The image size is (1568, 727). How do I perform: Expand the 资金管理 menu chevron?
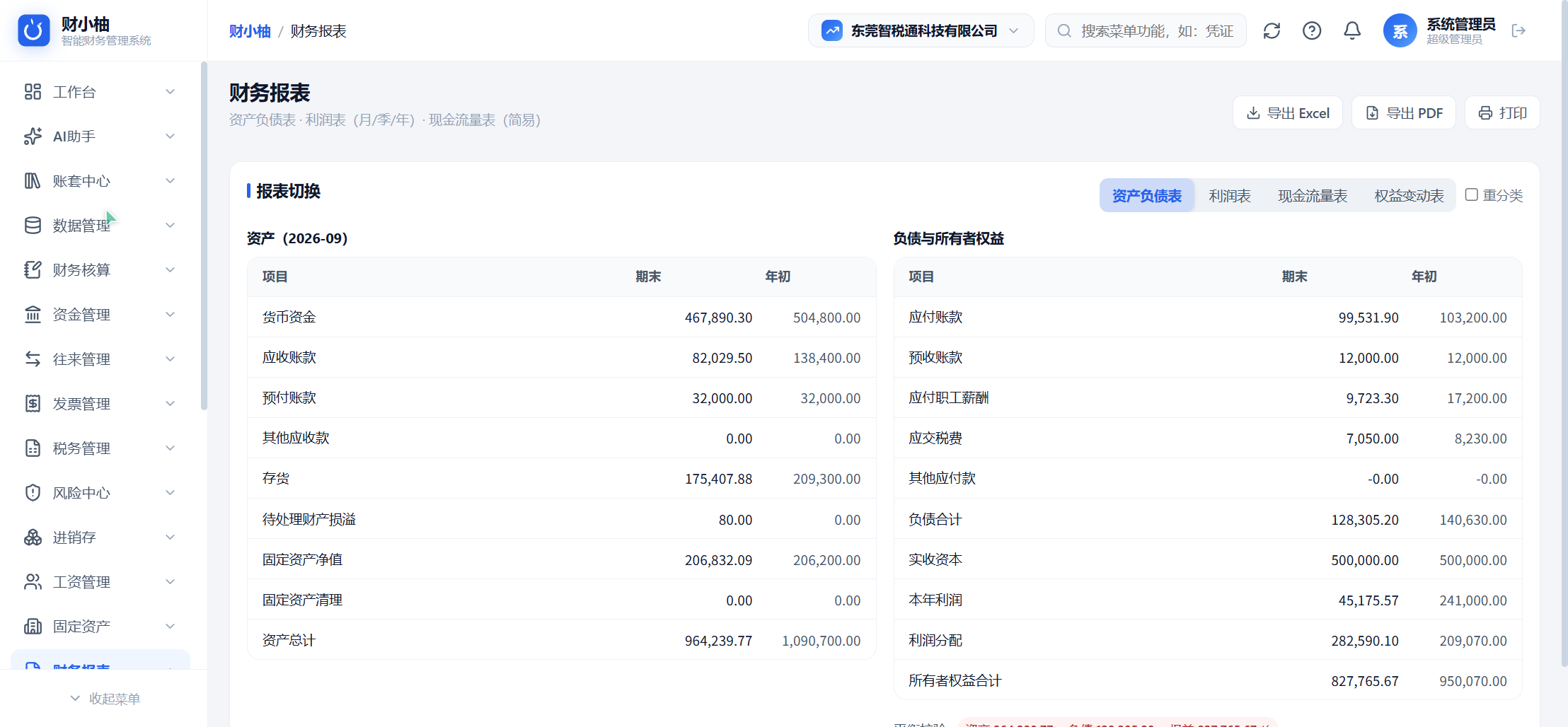click(170, 315)
